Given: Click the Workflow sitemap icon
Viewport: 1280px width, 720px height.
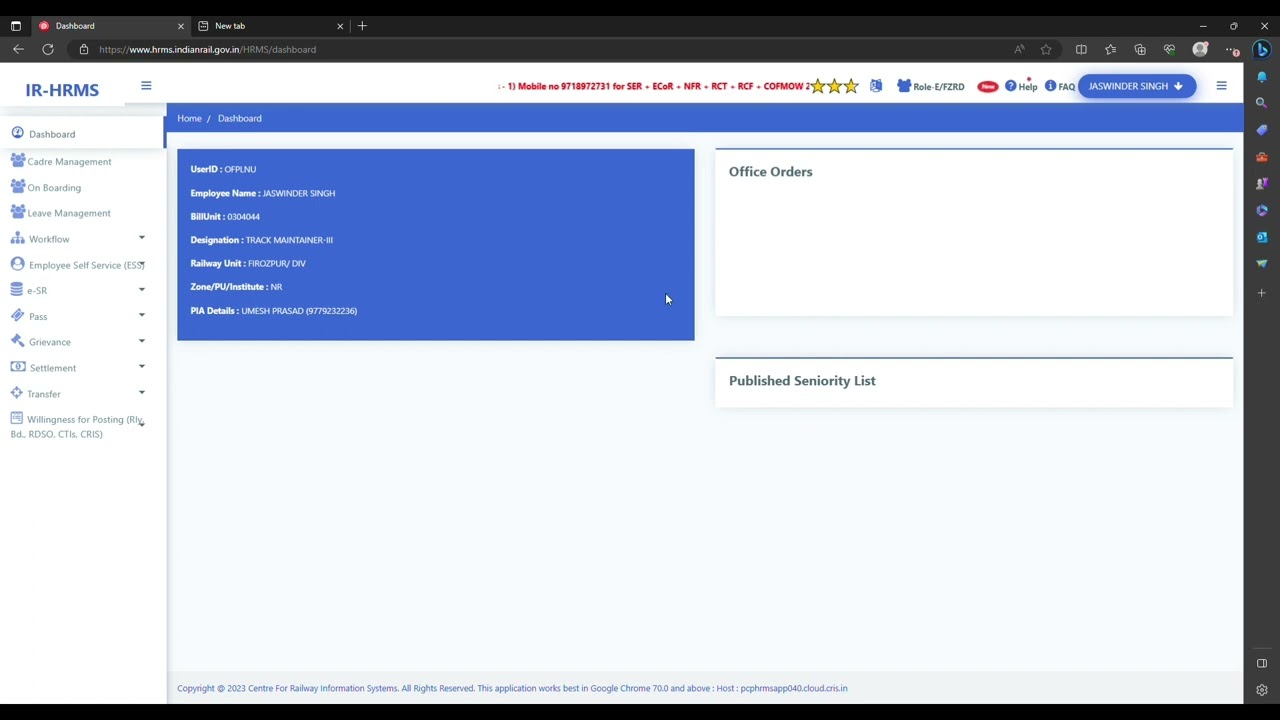Looking at the screenshot, I should 17,238.
